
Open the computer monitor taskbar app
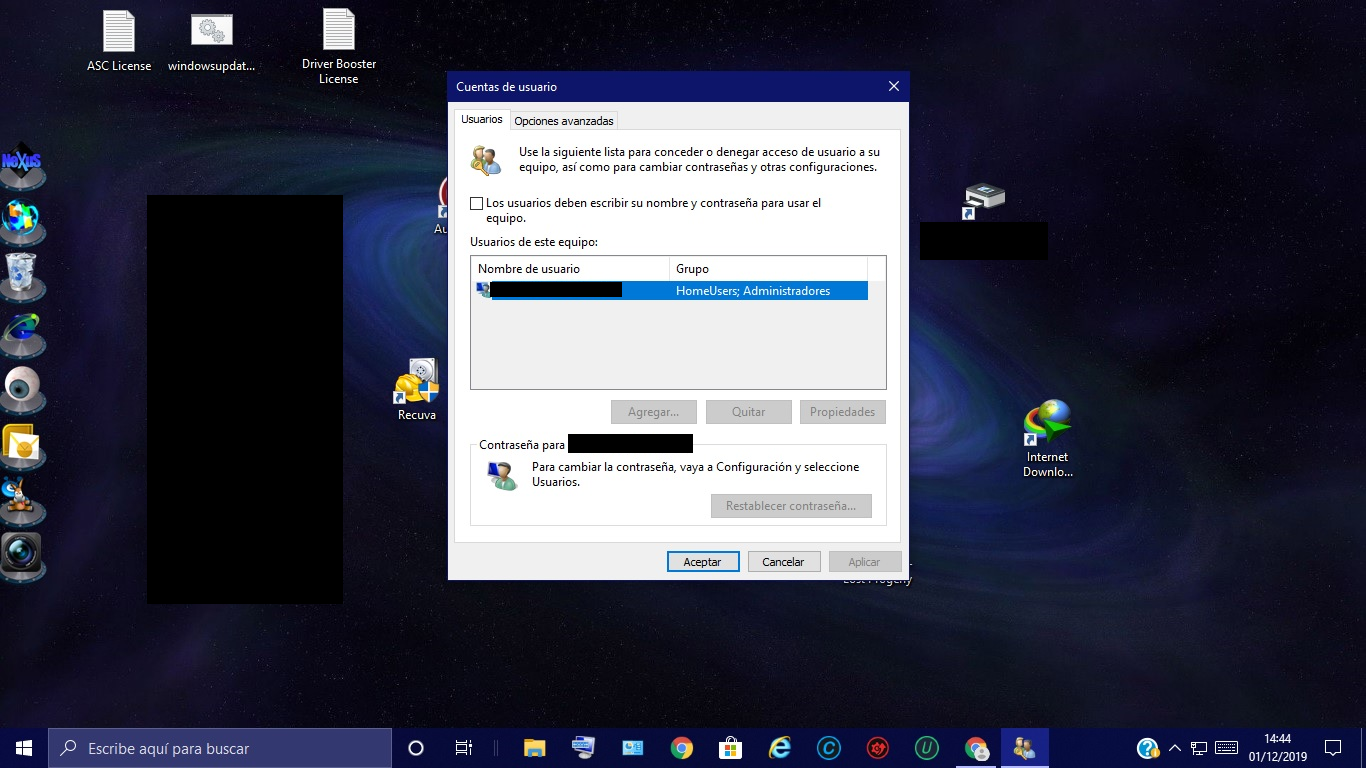(584, 748)
